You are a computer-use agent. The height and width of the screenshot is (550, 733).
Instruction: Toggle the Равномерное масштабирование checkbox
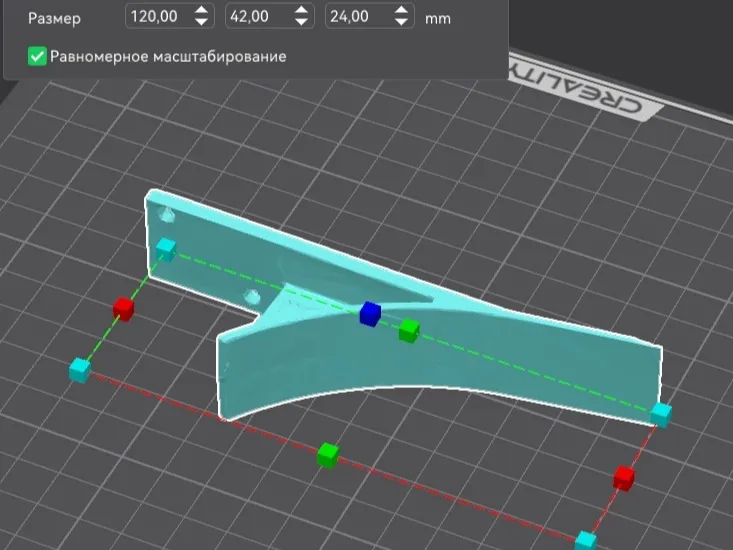pyautogui.click(x=37, y=57)
